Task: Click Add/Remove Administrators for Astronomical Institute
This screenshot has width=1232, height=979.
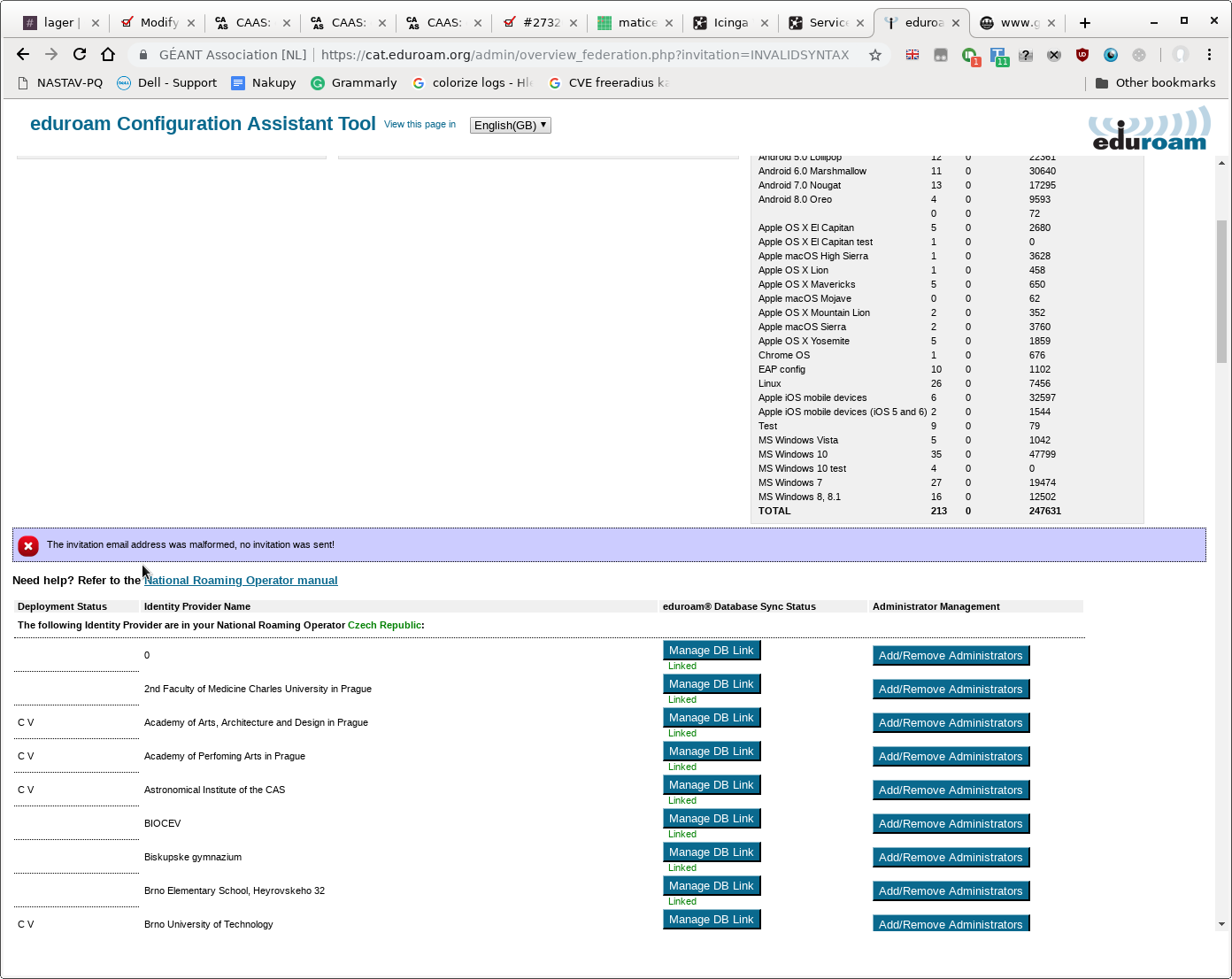Action: (951, 790)
